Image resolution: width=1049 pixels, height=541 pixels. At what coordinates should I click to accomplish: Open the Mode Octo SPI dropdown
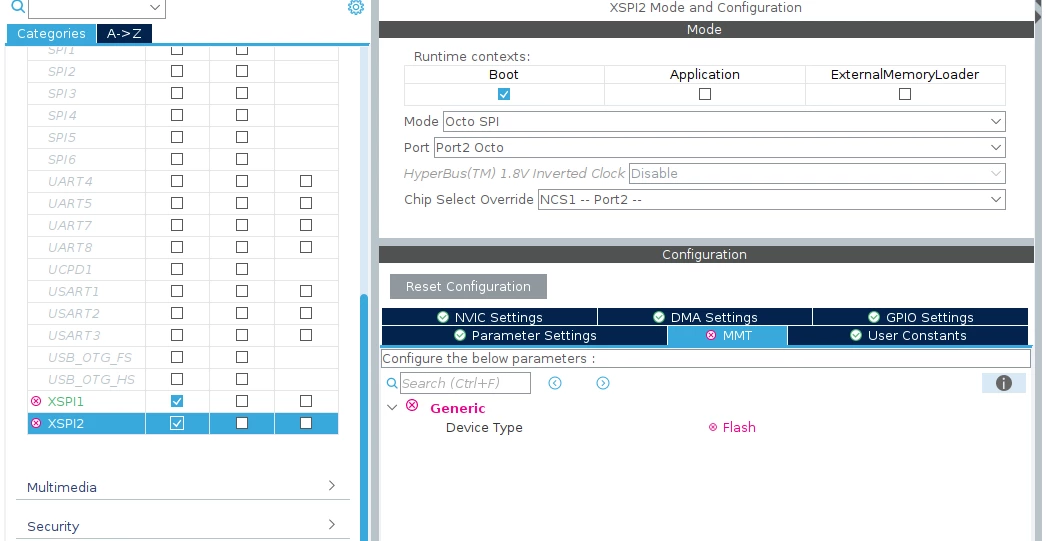tap(724, 122)
